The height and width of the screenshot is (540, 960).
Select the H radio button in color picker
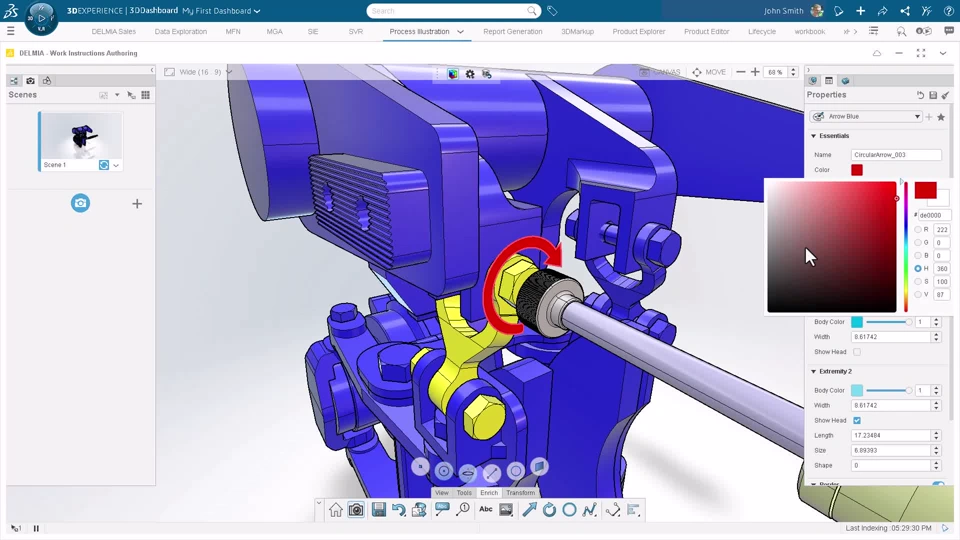coord(918,268)
